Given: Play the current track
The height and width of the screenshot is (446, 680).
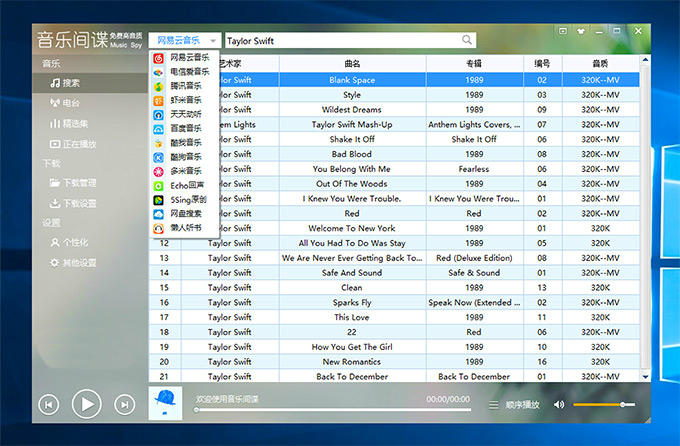Looking at the screenshot, I should (87, 404).
